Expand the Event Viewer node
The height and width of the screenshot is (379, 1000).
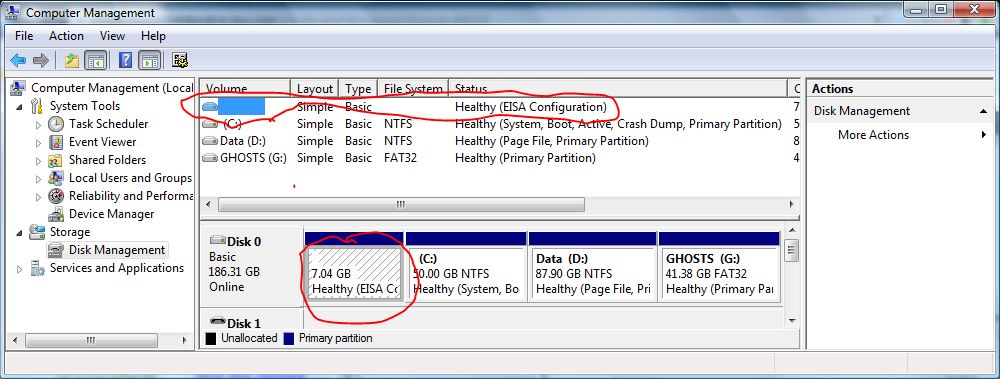38,142
